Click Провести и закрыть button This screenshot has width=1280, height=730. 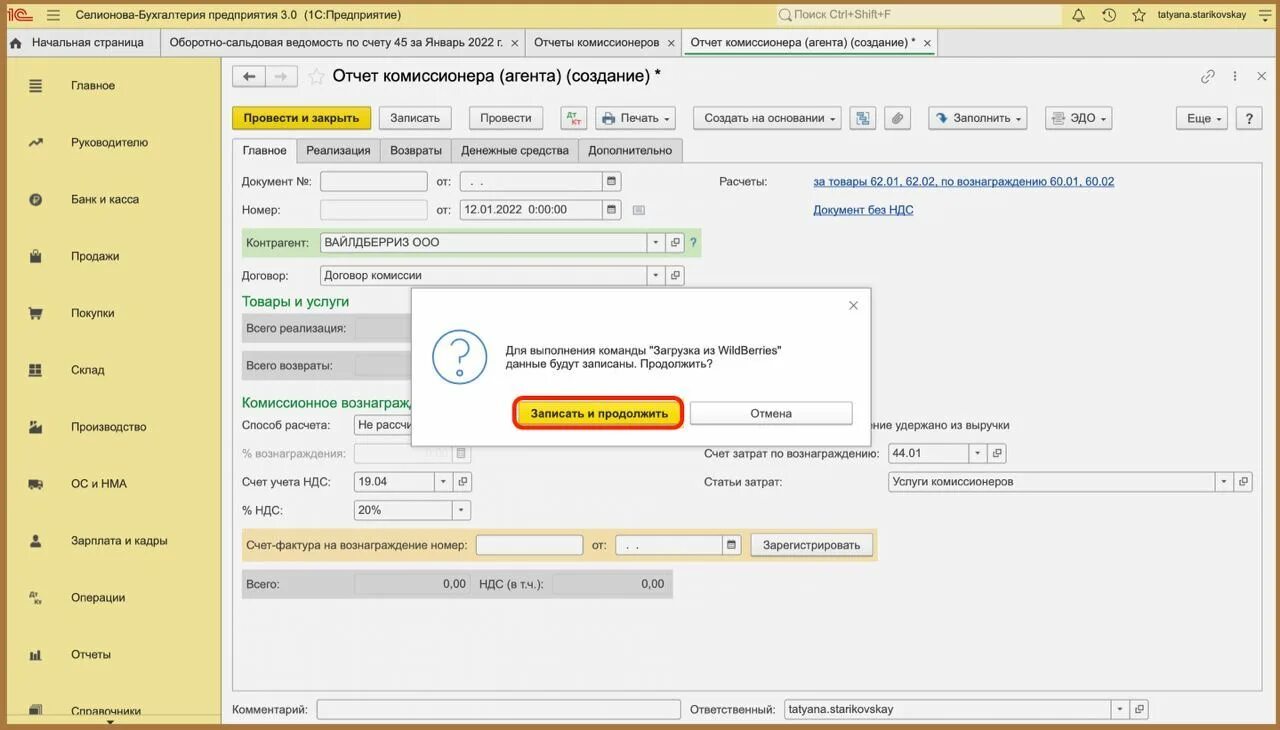pos(301,118)
